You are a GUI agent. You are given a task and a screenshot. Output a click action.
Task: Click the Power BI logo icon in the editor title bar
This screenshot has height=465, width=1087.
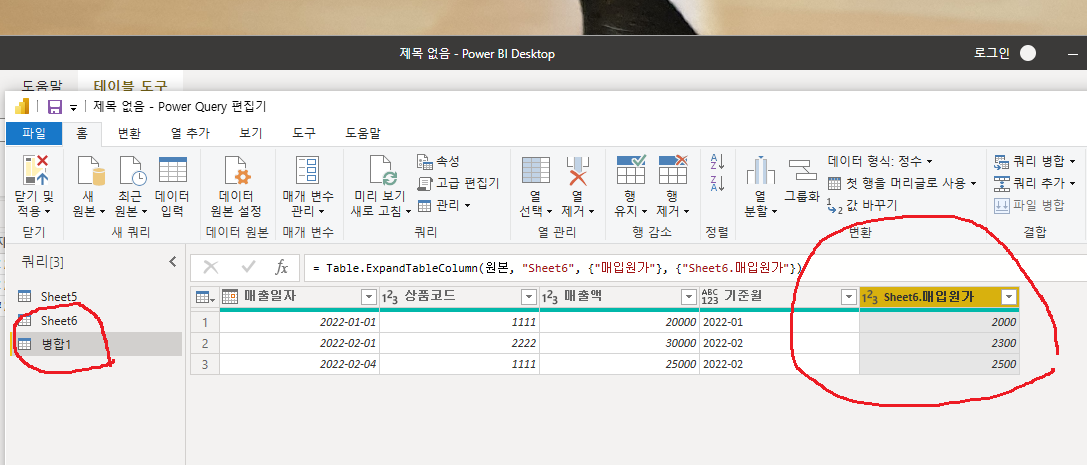[x=22, y=106]
